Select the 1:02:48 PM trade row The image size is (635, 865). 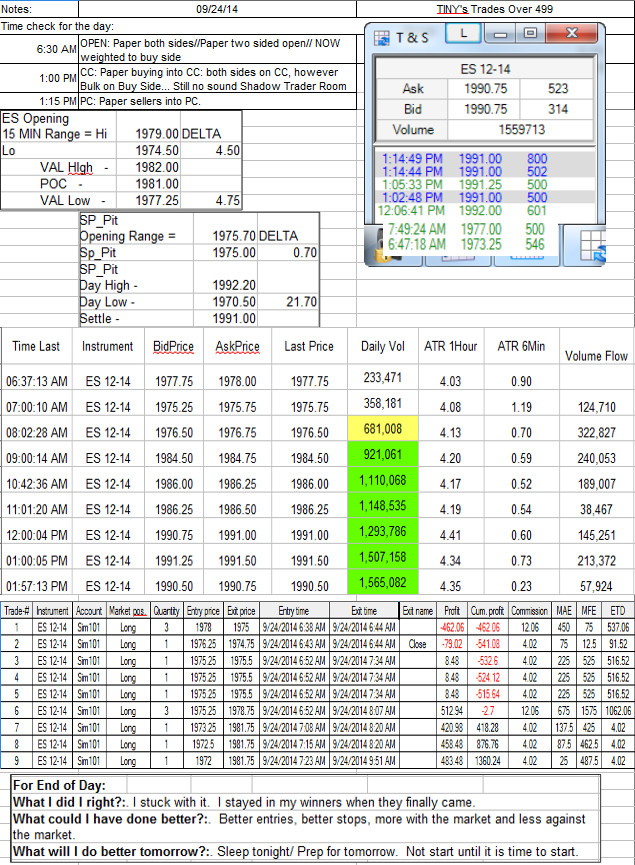coord(485,197)
